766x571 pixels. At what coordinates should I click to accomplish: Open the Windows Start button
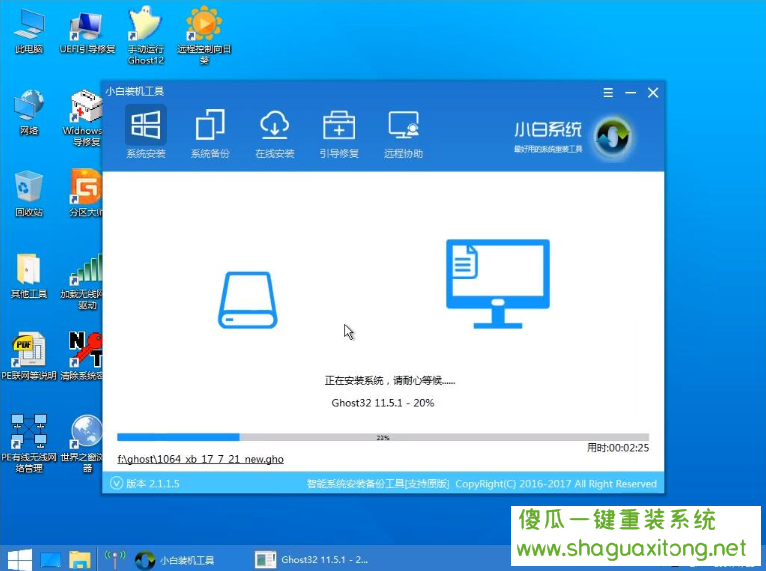tap(19, 559)
